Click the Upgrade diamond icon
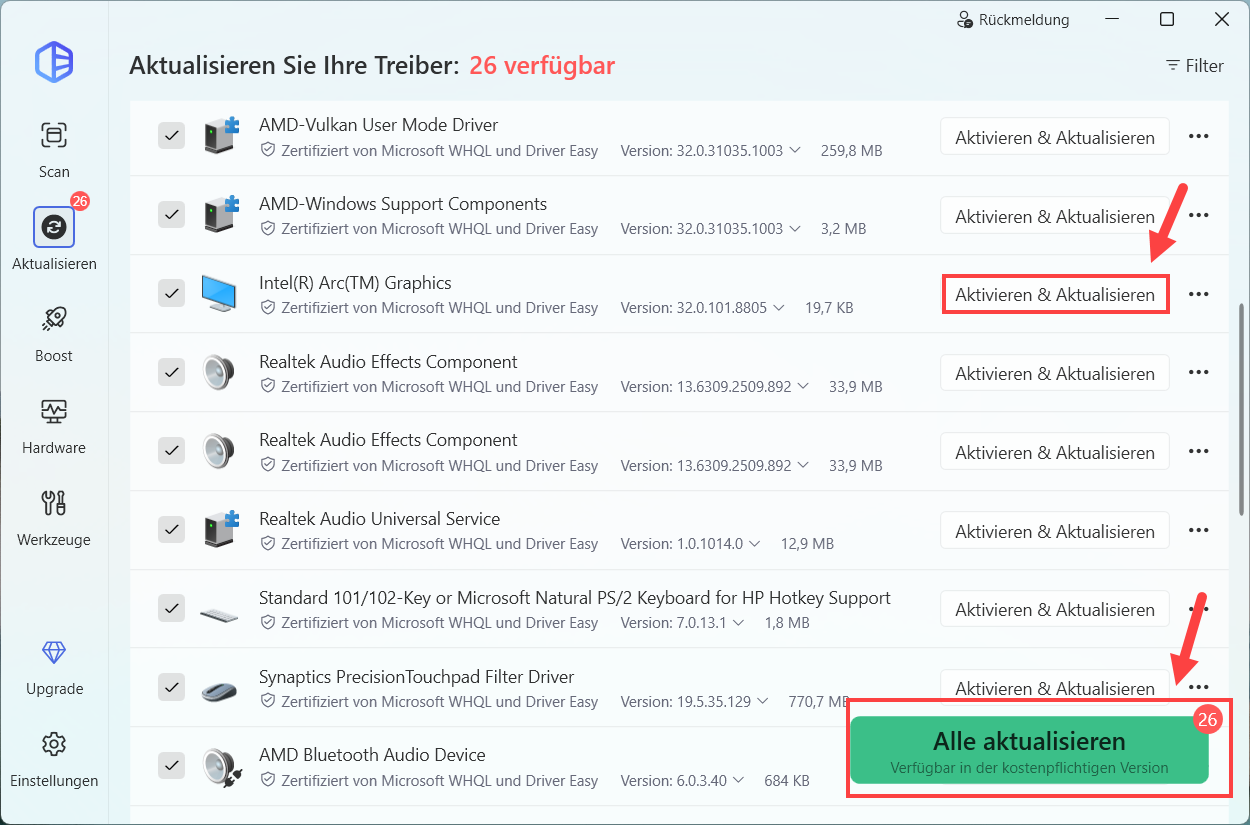 tap(54, 653)
